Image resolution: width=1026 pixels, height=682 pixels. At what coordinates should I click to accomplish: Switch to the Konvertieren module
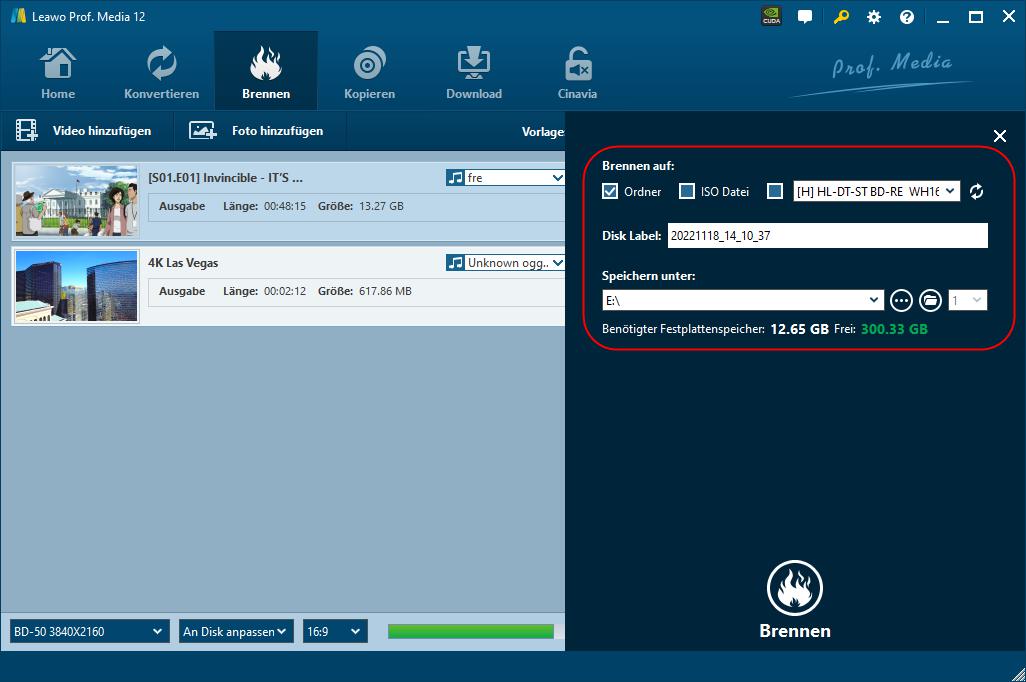point(162,73)
